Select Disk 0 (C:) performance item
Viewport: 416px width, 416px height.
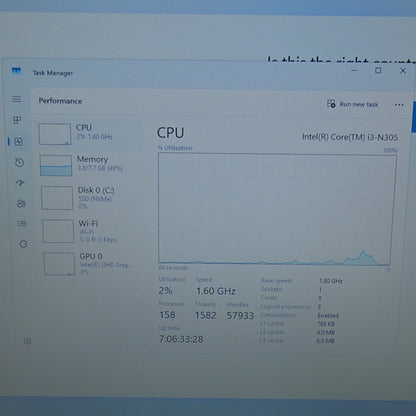pos(90,198)
